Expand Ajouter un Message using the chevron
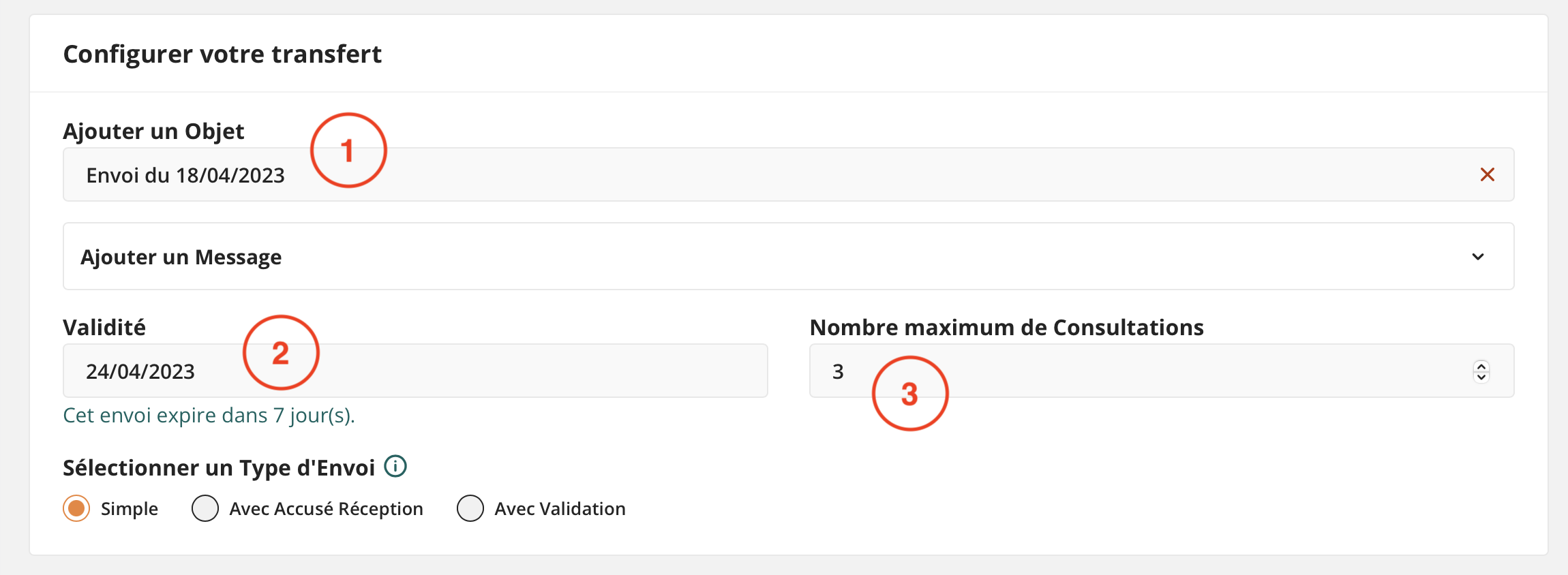 coord(1477,257)
